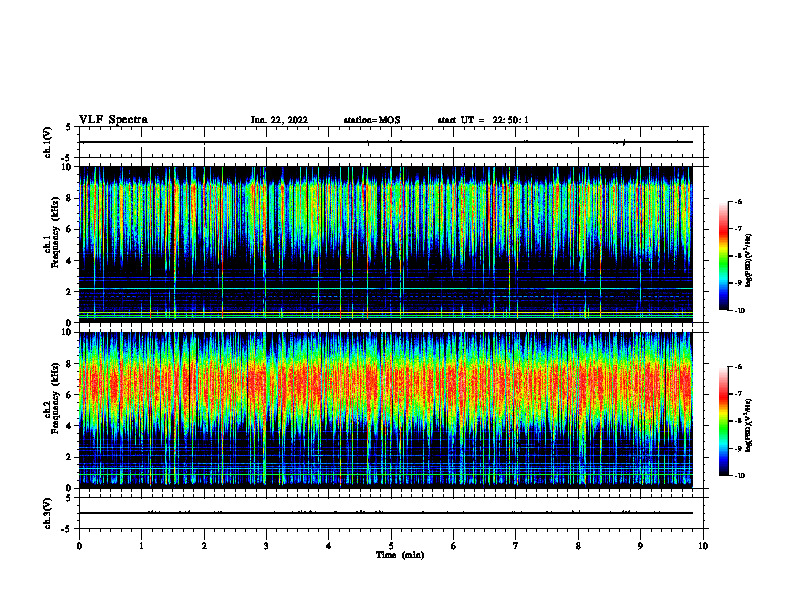Click the "Time (min)" x-axis label
The height and width of the screenshot is (612, 792).
click(x=400, y=555)
